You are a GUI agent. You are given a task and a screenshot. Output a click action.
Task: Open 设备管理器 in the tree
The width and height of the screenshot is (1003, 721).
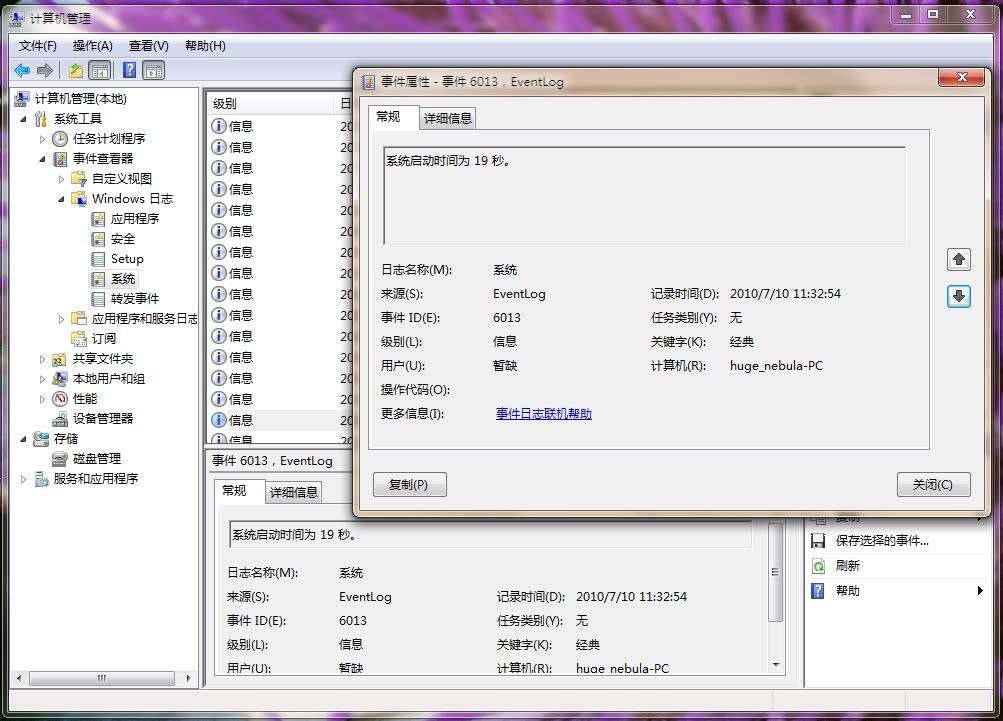click(102, 418)
